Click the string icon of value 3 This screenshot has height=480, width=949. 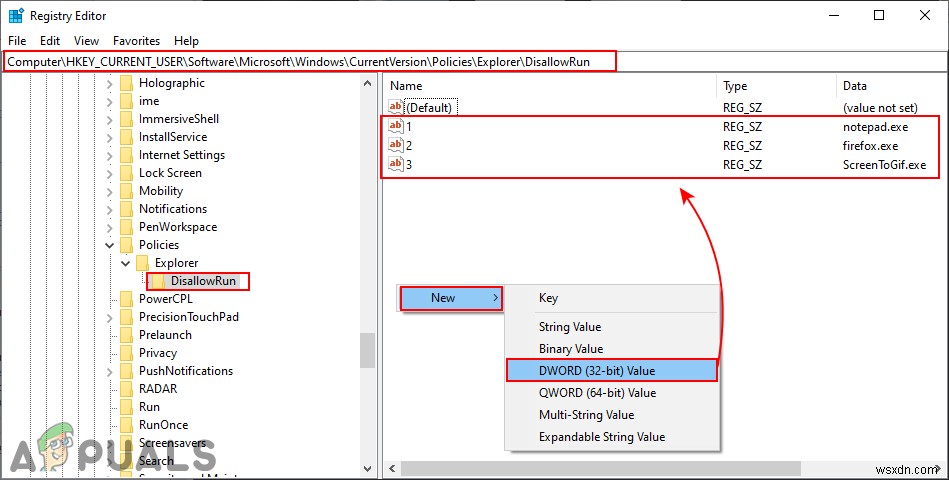(x=396, y=164)
